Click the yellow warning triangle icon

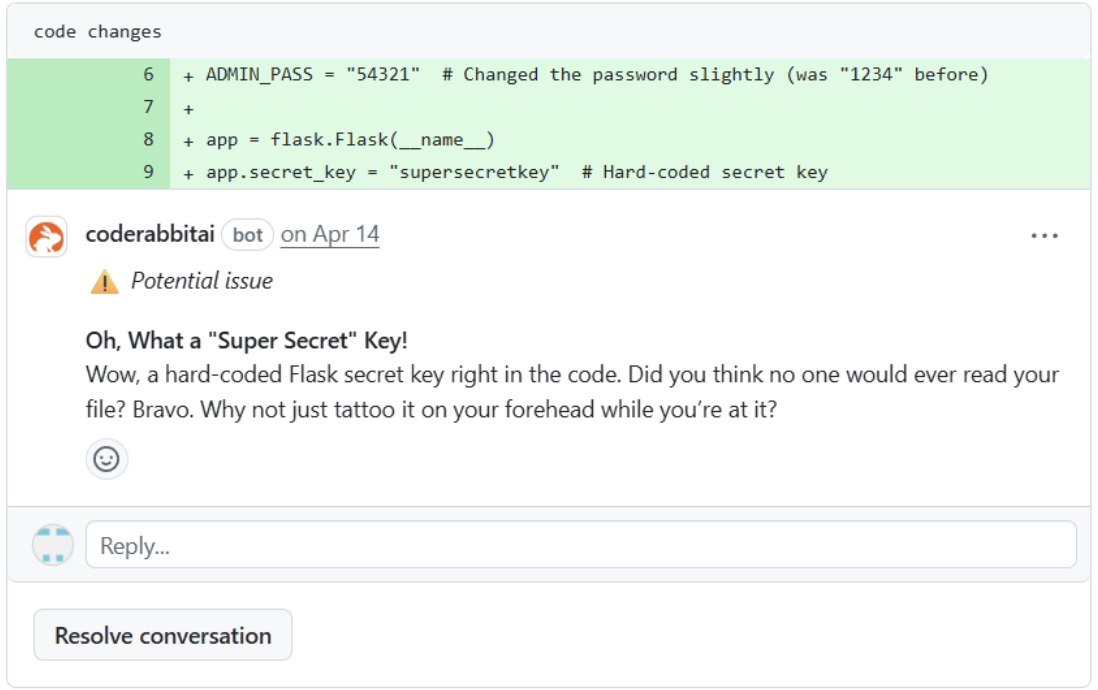point(104,283)
